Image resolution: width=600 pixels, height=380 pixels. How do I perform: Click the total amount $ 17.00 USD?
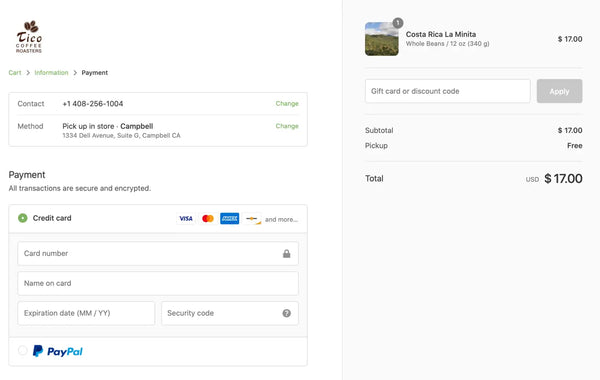click(563, 179)
